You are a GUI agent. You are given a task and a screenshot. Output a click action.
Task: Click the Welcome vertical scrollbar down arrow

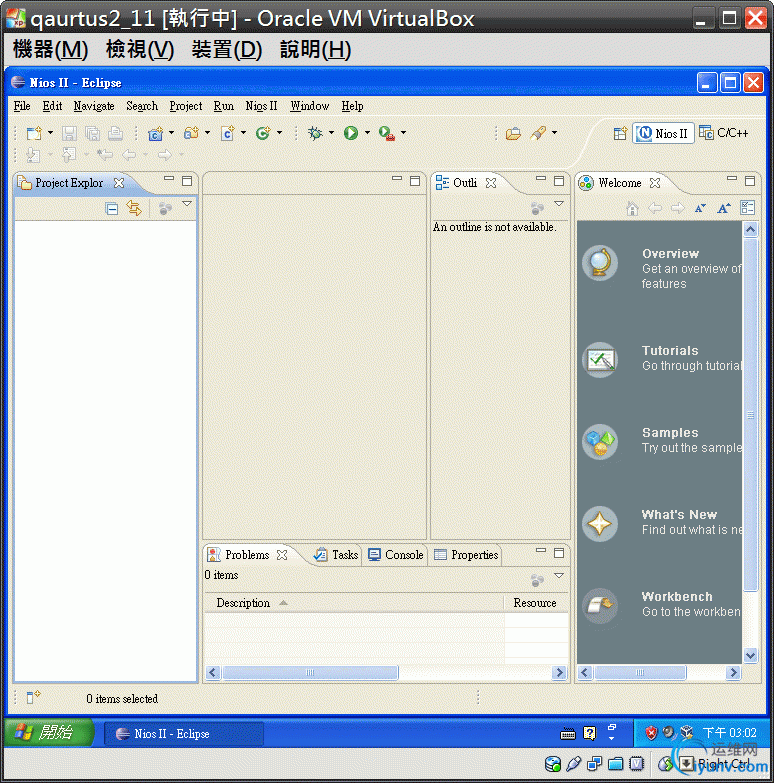(x=751, y=655)
